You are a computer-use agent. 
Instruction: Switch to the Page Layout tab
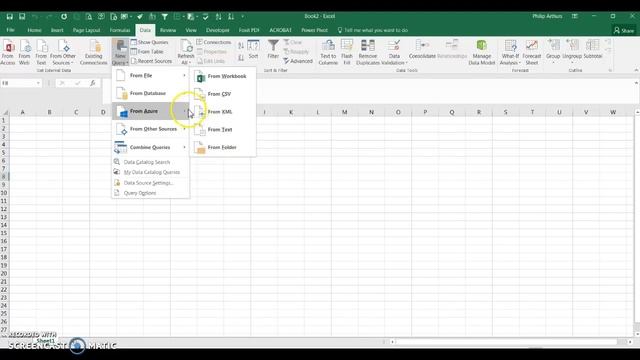[x=87, y=30]
